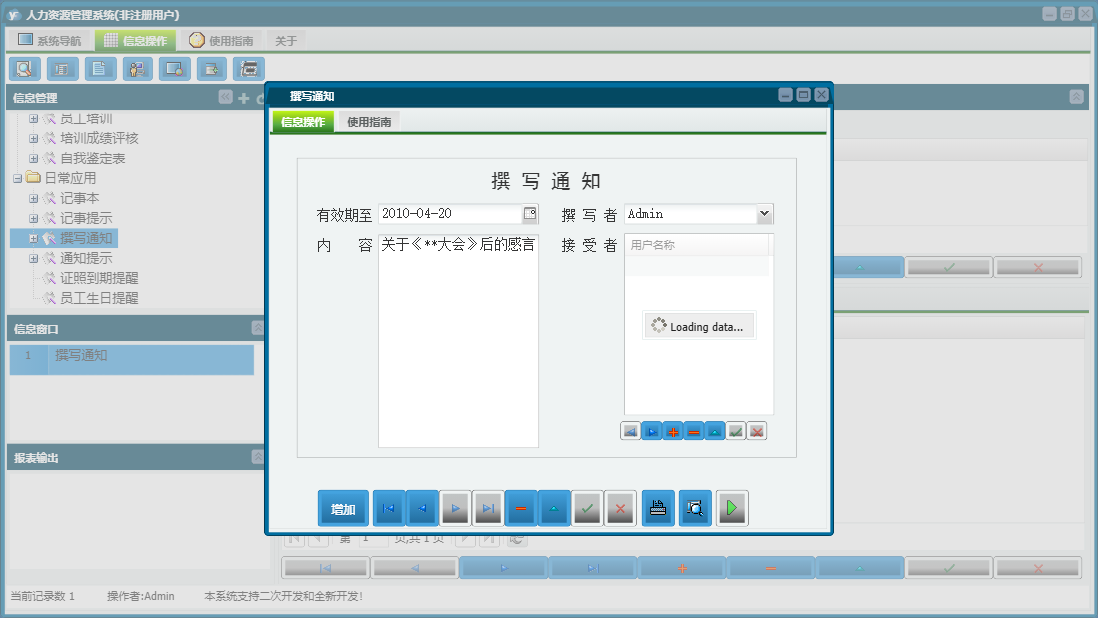Collapse right panel using its header arrow
Image resolution: width=1098 pixels, height=618 pixels.
1076,97
